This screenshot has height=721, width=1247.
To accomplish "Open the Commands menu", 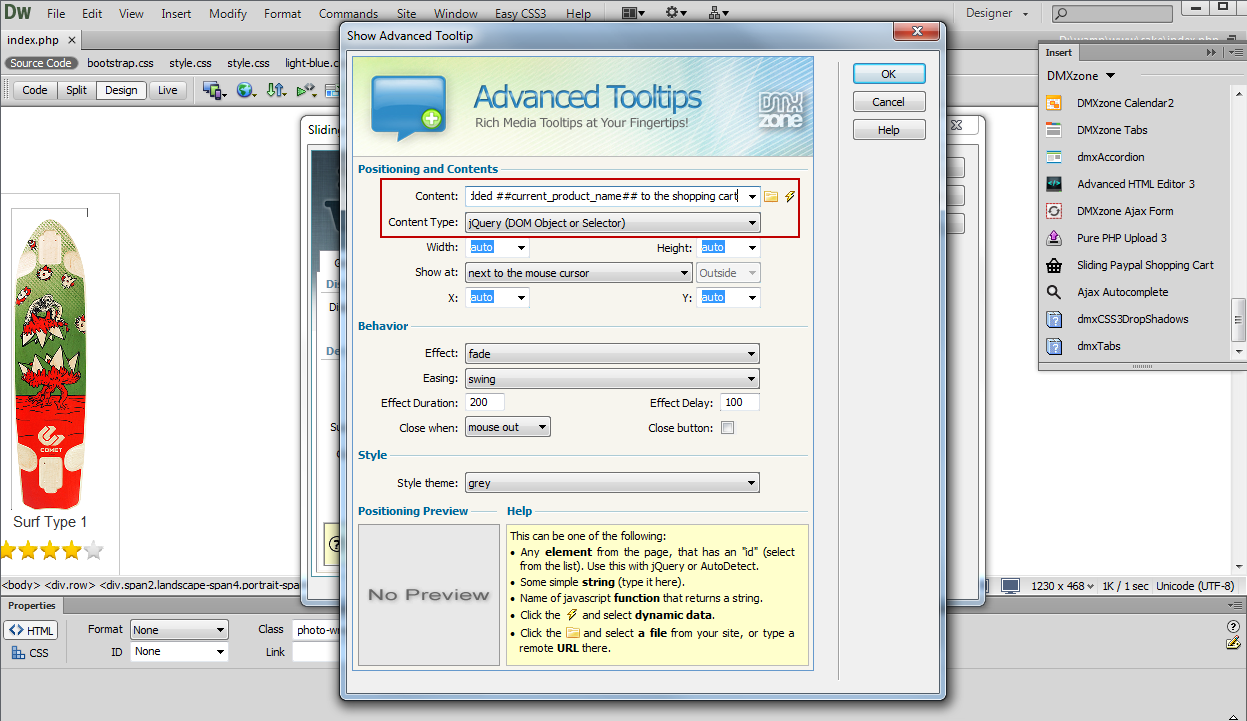I will [348, 14].
